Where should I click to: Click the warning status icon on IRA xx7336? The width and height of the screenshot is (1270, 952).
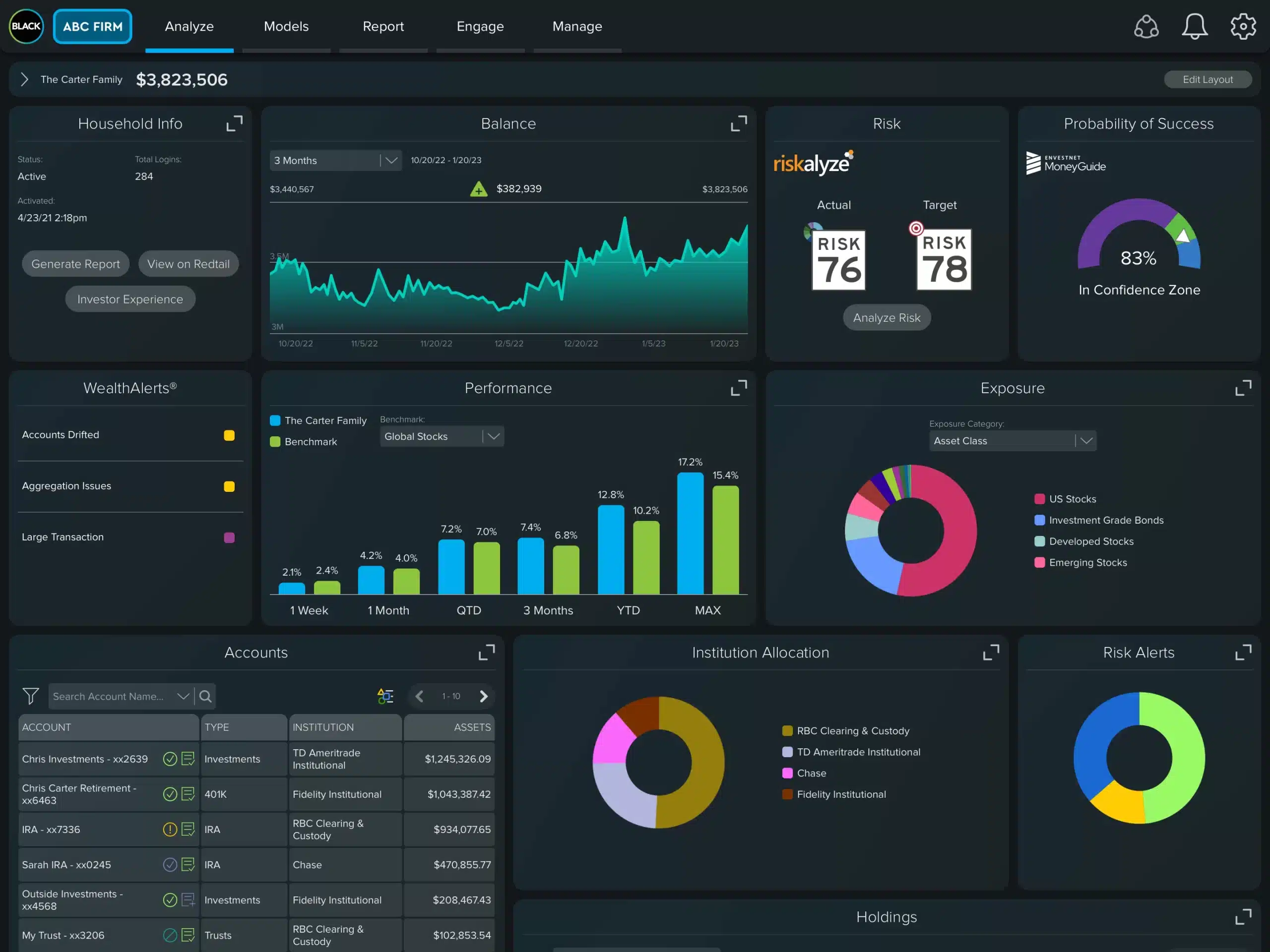pyautogui.click(x=170, y=829)
